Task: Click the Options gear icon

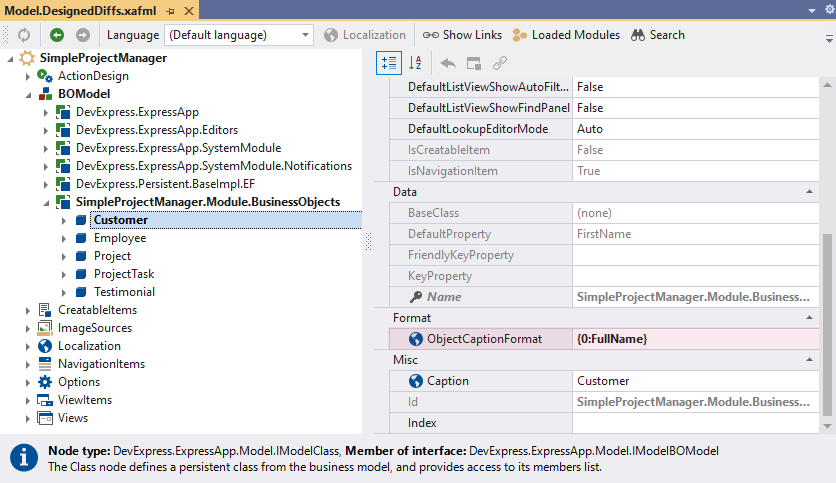Action: (x=45, y=382)
